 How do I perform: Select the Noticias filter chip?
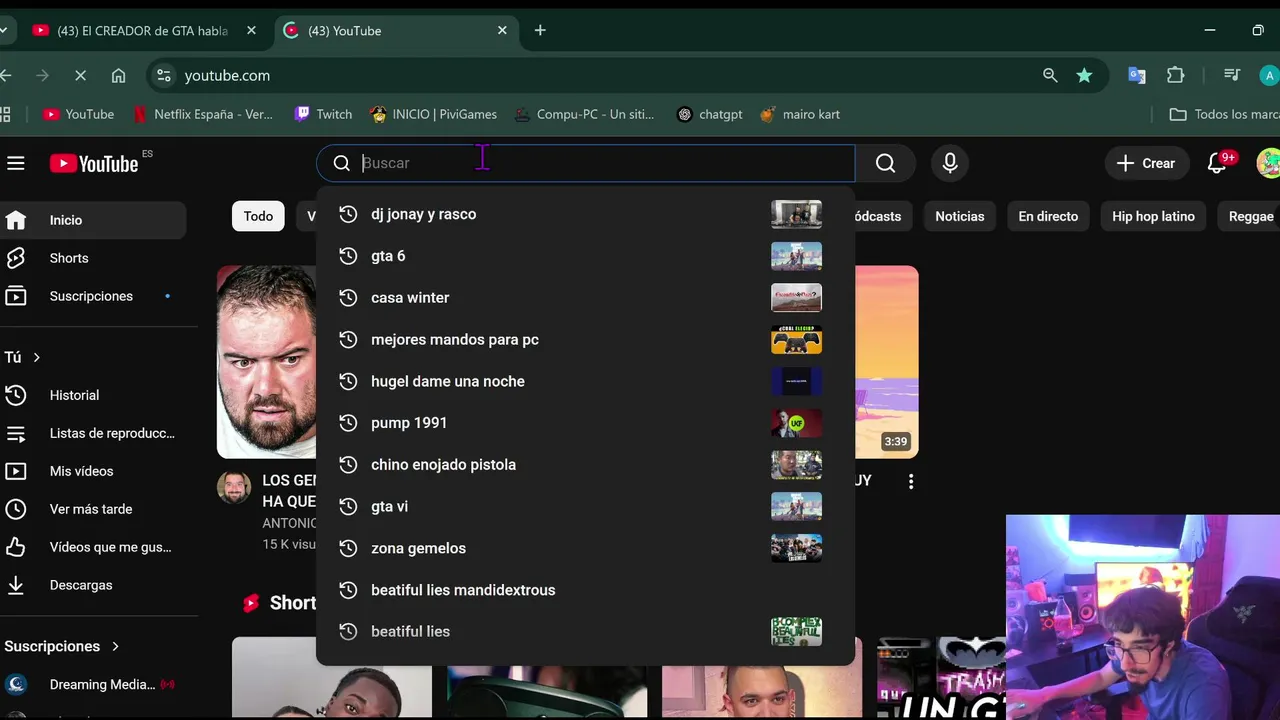[959, 216]
